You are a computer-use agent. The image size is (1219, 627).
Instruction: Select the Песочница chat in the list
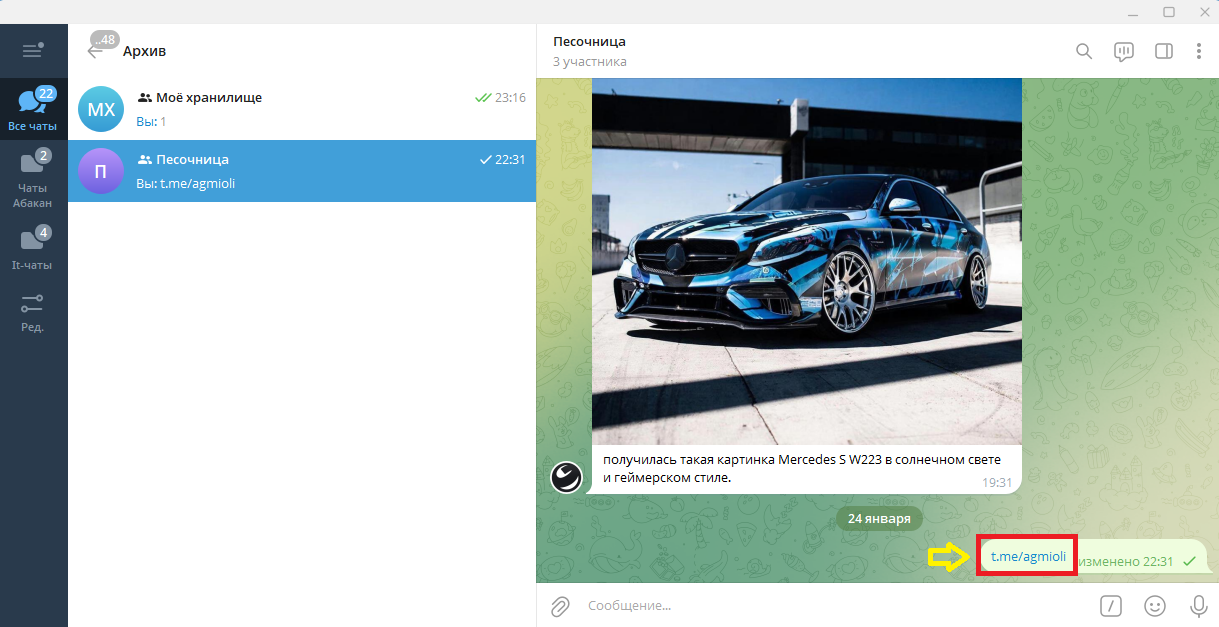301,171
